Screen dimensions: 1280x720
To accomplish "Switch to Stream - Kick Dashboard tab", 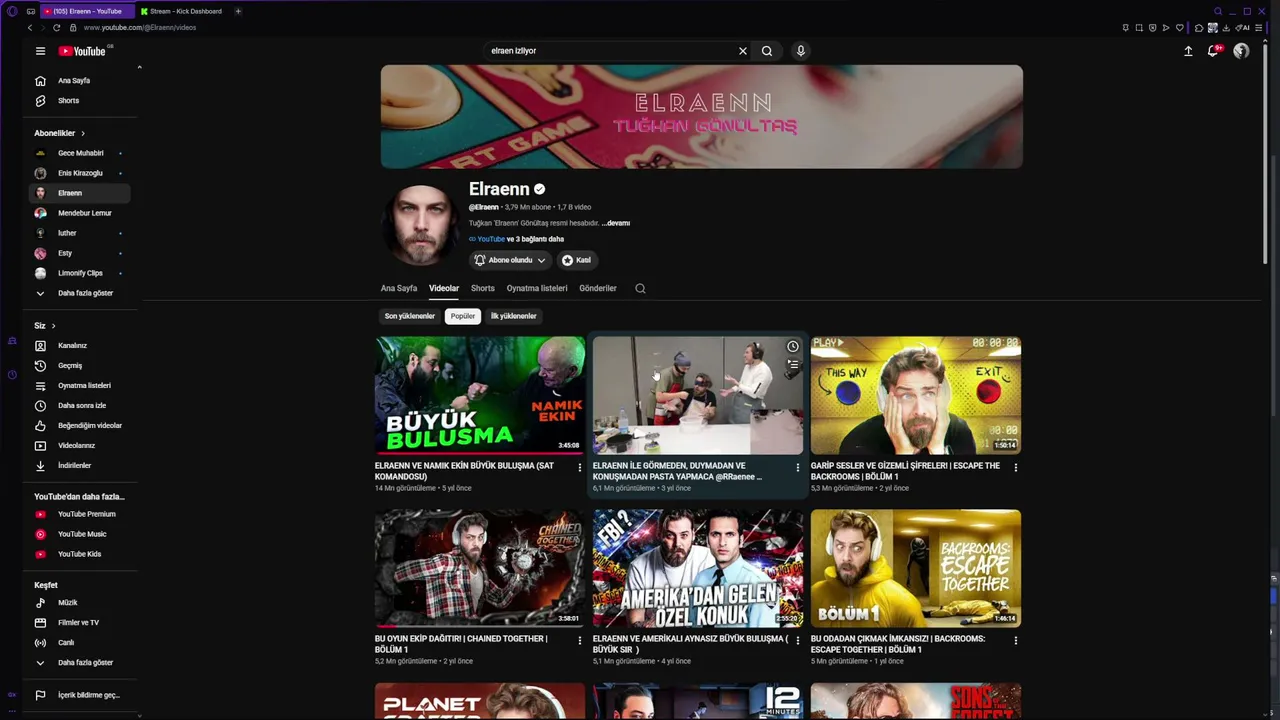I will (182, 11).
